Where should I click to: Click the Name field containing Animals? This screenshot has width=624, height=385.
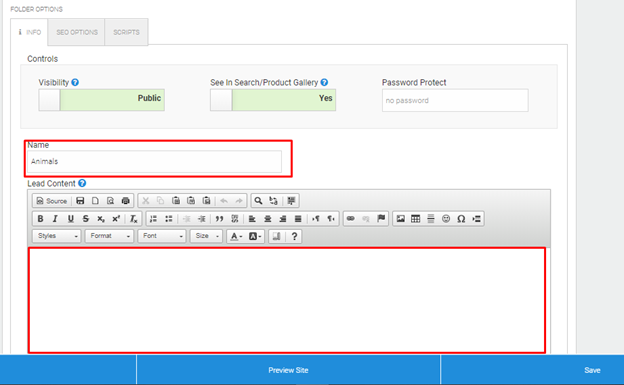point(154,161)
